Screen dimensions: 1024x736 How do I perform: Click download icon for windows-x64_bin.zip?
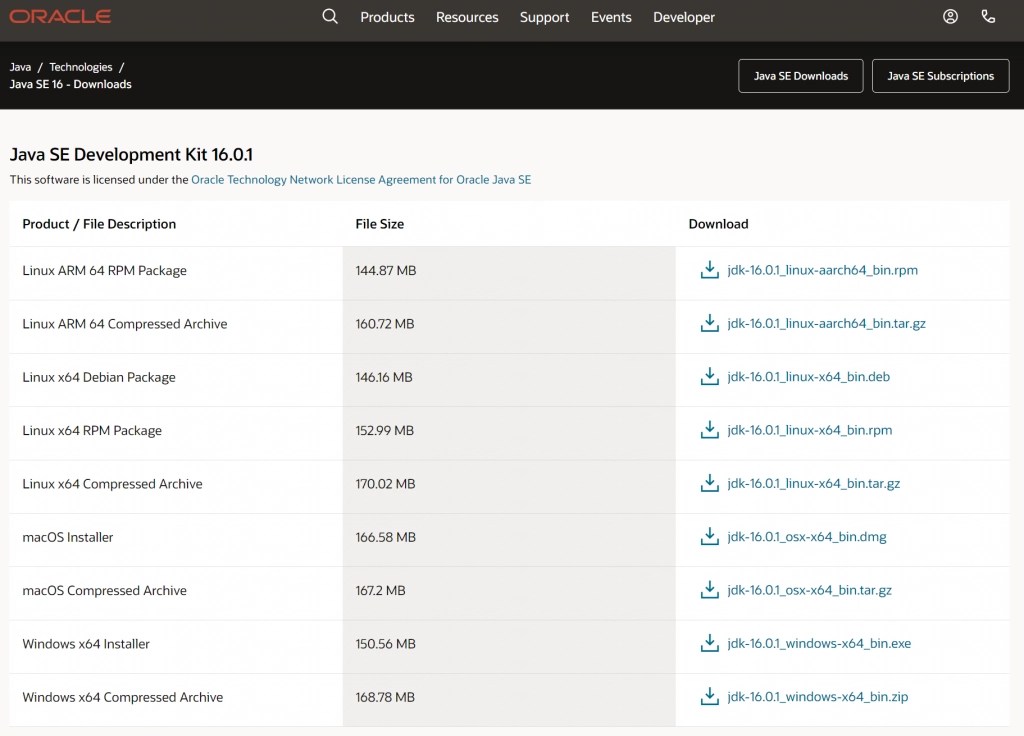[x=709, y=697]
